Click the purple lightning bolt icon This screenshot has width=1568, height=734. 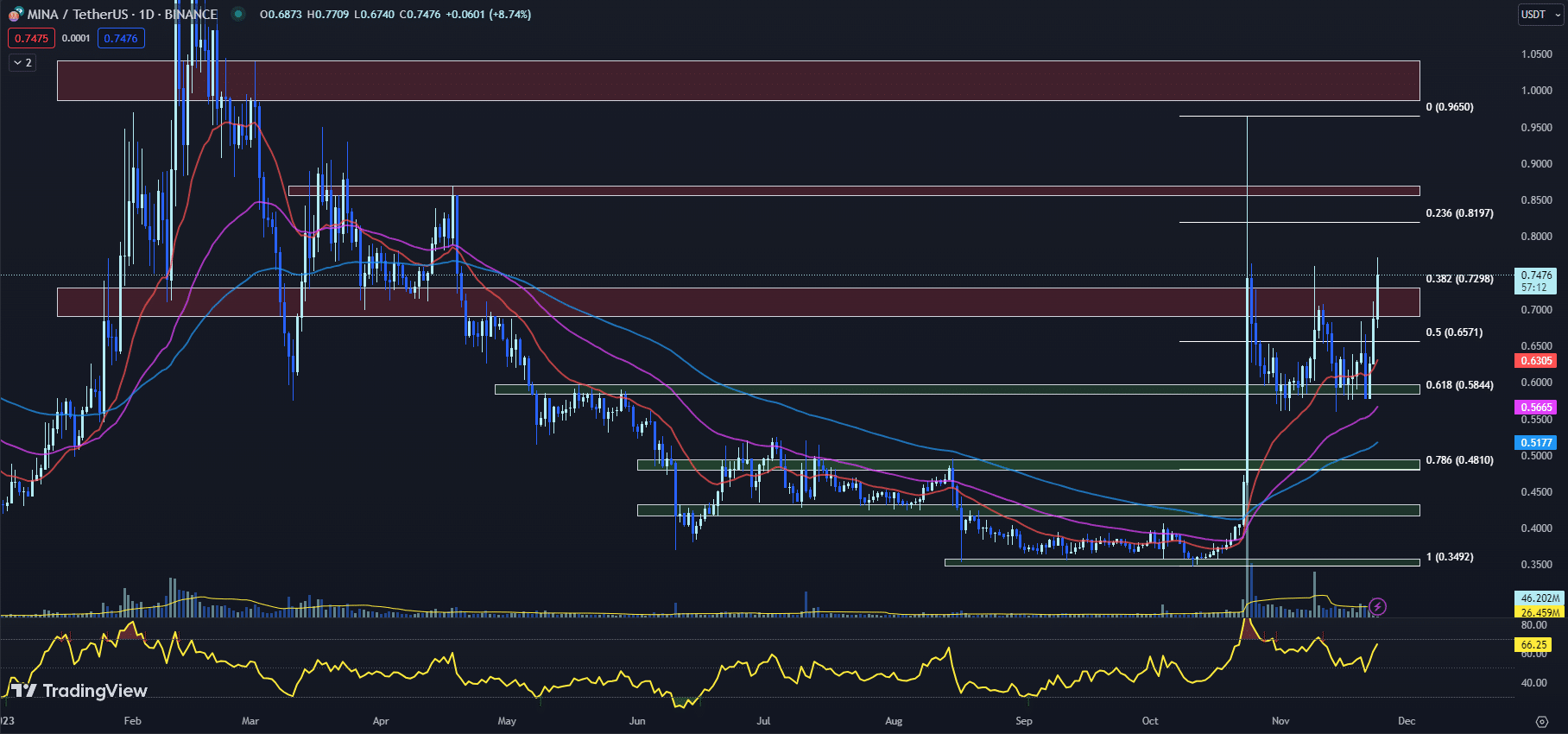(1378, 607)
